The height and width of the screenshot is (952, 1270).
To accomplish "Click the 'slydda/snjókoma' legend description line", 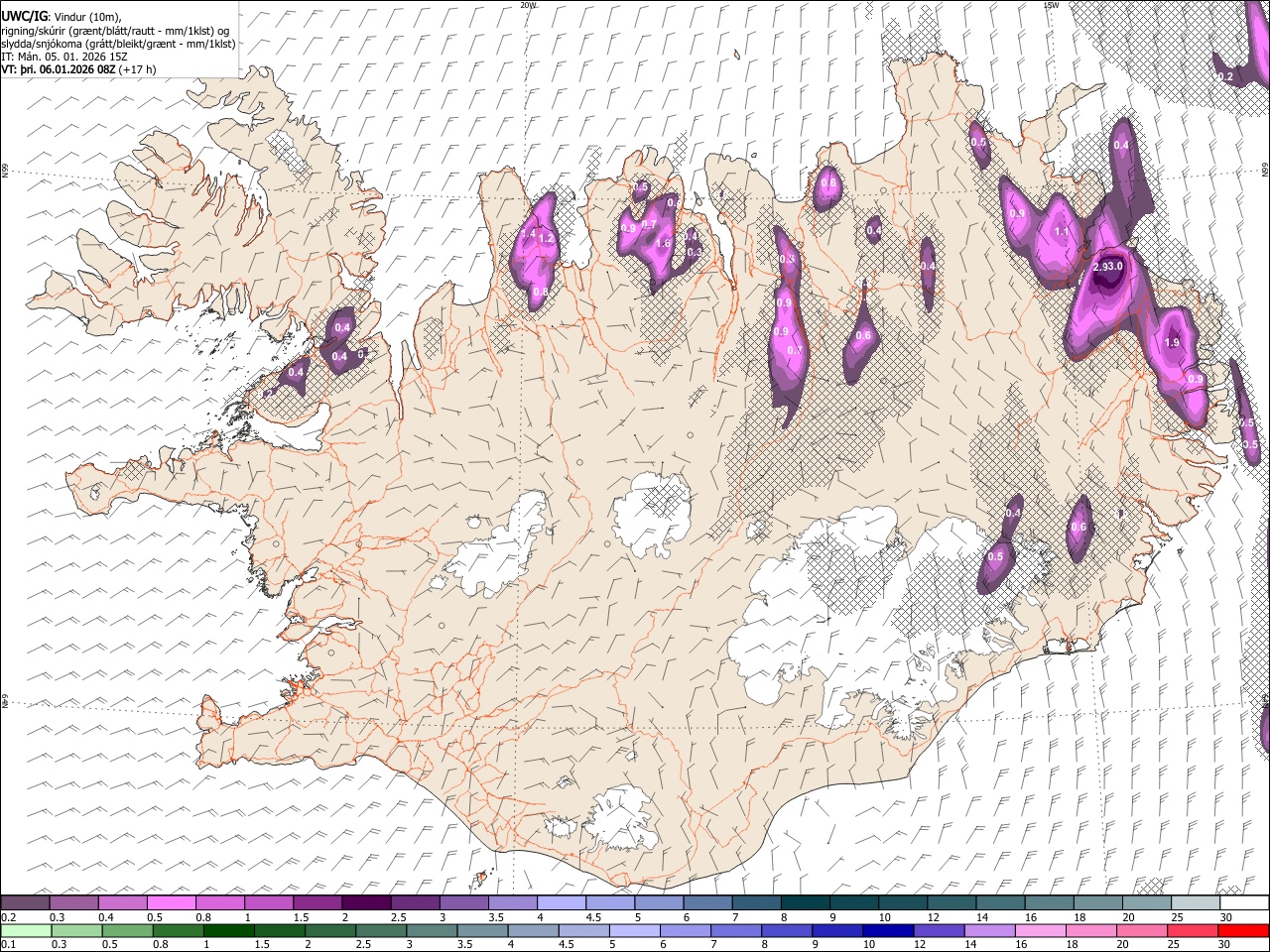I will coord(118,44).
